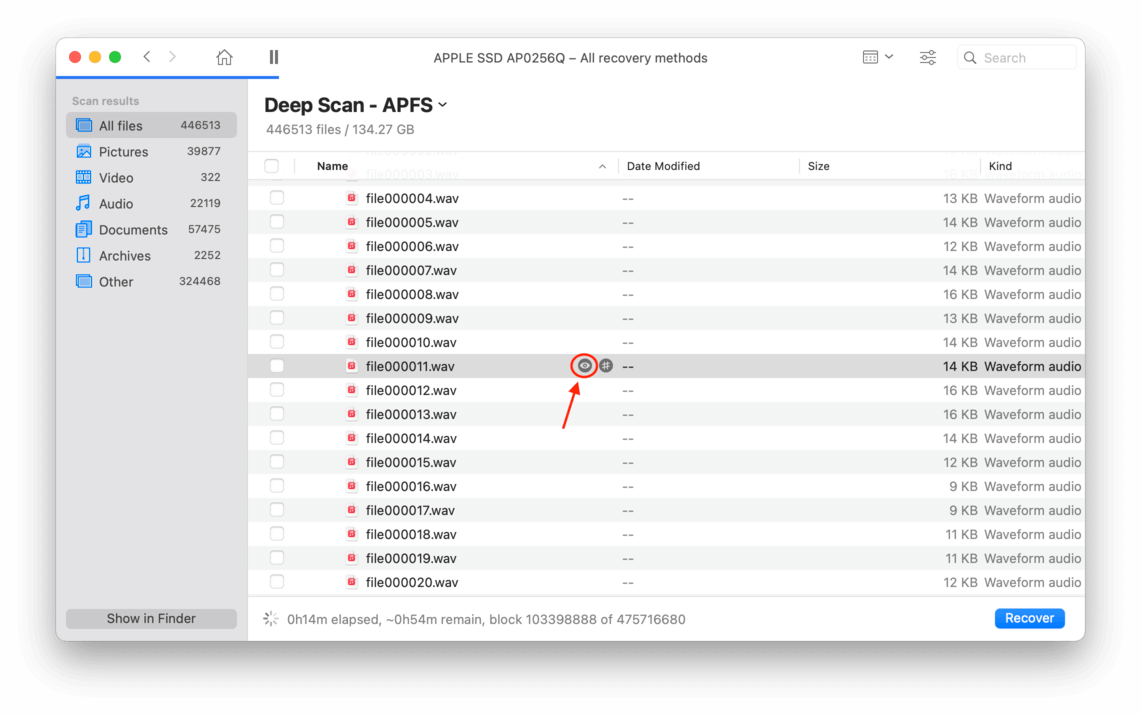Click the Video filmstrip sidebar icon
This screenshot has height=715, width=1141.
pos(84,177)
